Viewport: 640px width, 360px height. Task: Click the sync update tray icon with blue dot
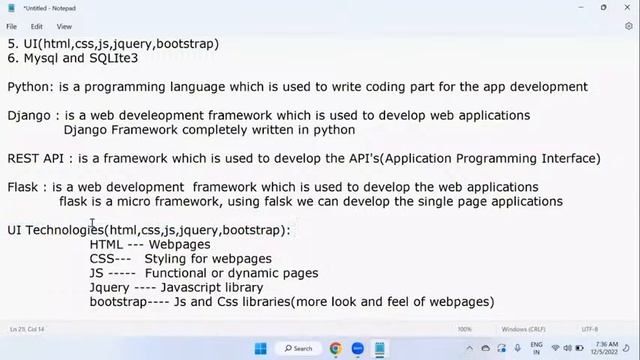[x=502, y=348]
